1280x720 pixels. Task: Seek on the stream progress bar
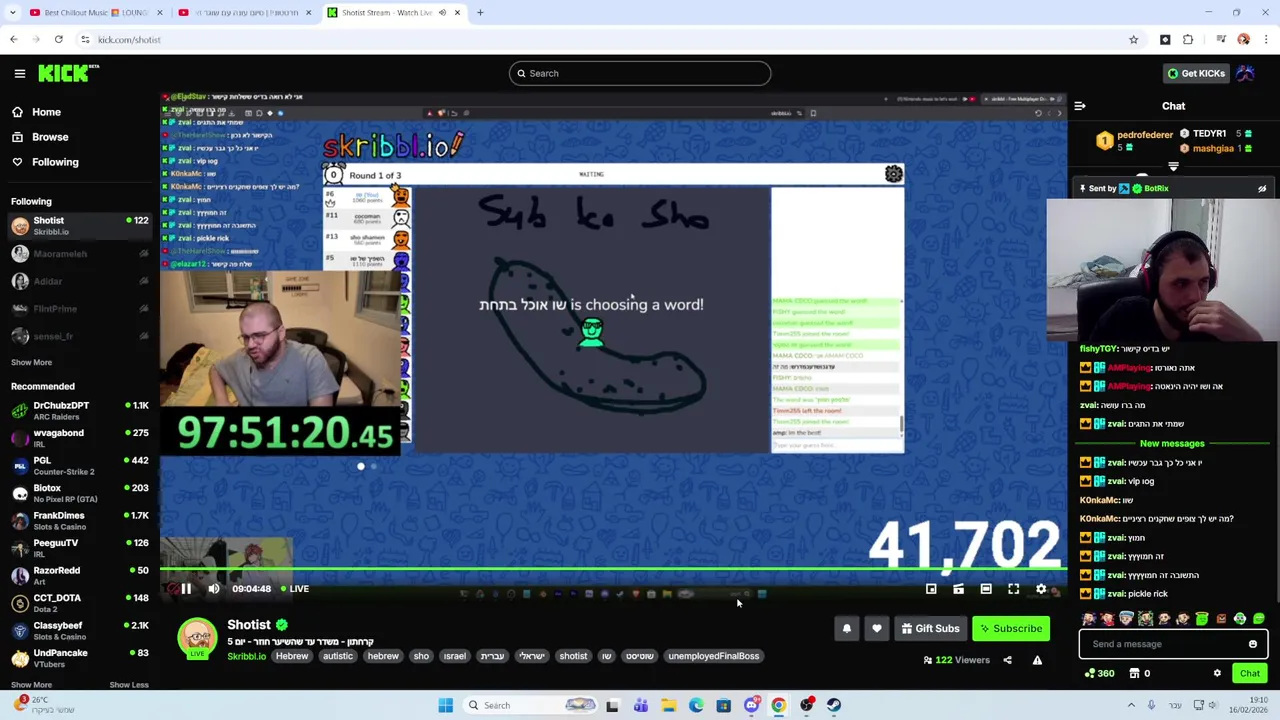click(x=613, y=571)
